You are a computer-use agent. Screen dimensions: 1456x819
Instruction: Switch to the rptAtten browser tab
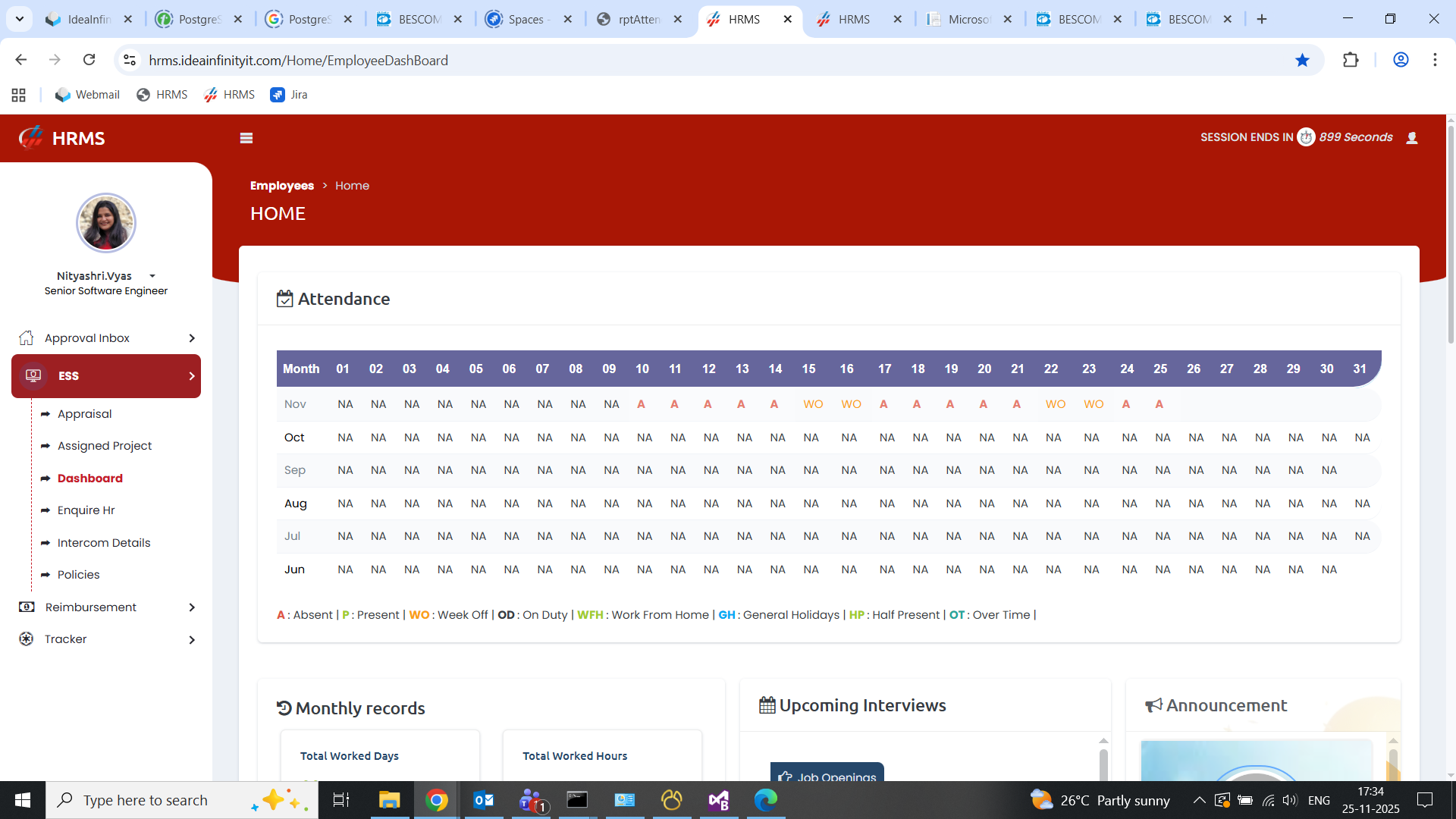[639, 19]
